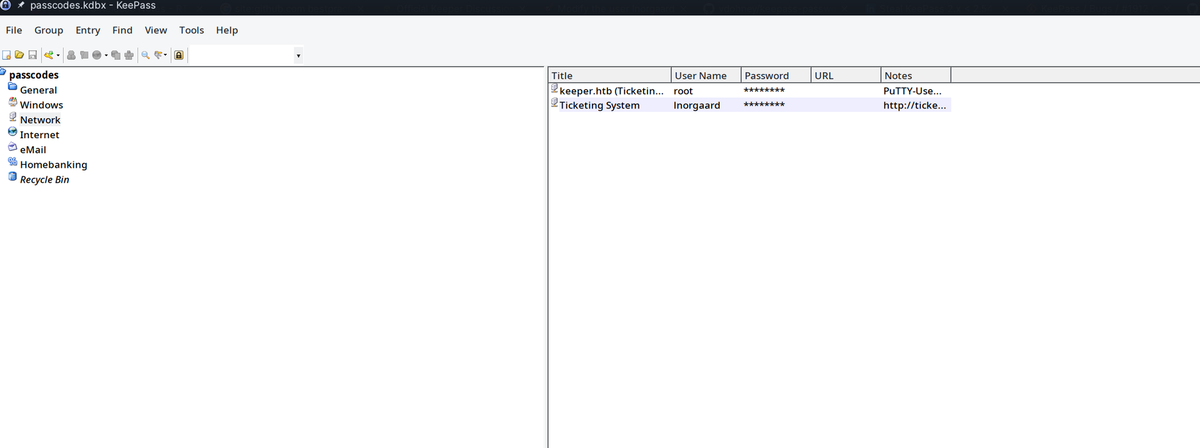Select the eMail group
Screen dimensions: 1200x448
33,150
